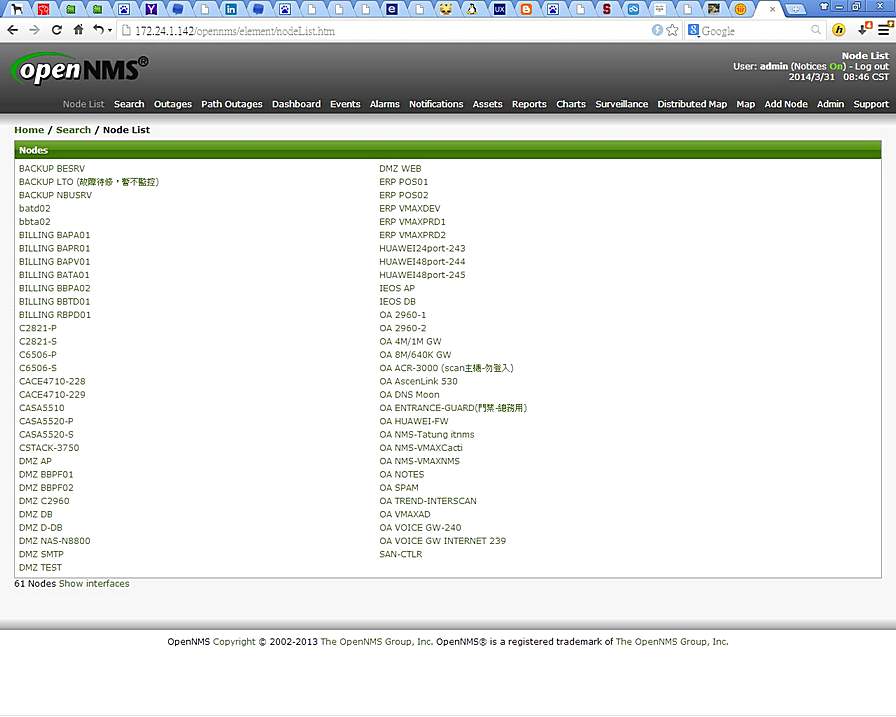The height and width of the screenshot is (717, 896).
Task: Open node ERP VMAXPRD1
Action: [412, 221]
